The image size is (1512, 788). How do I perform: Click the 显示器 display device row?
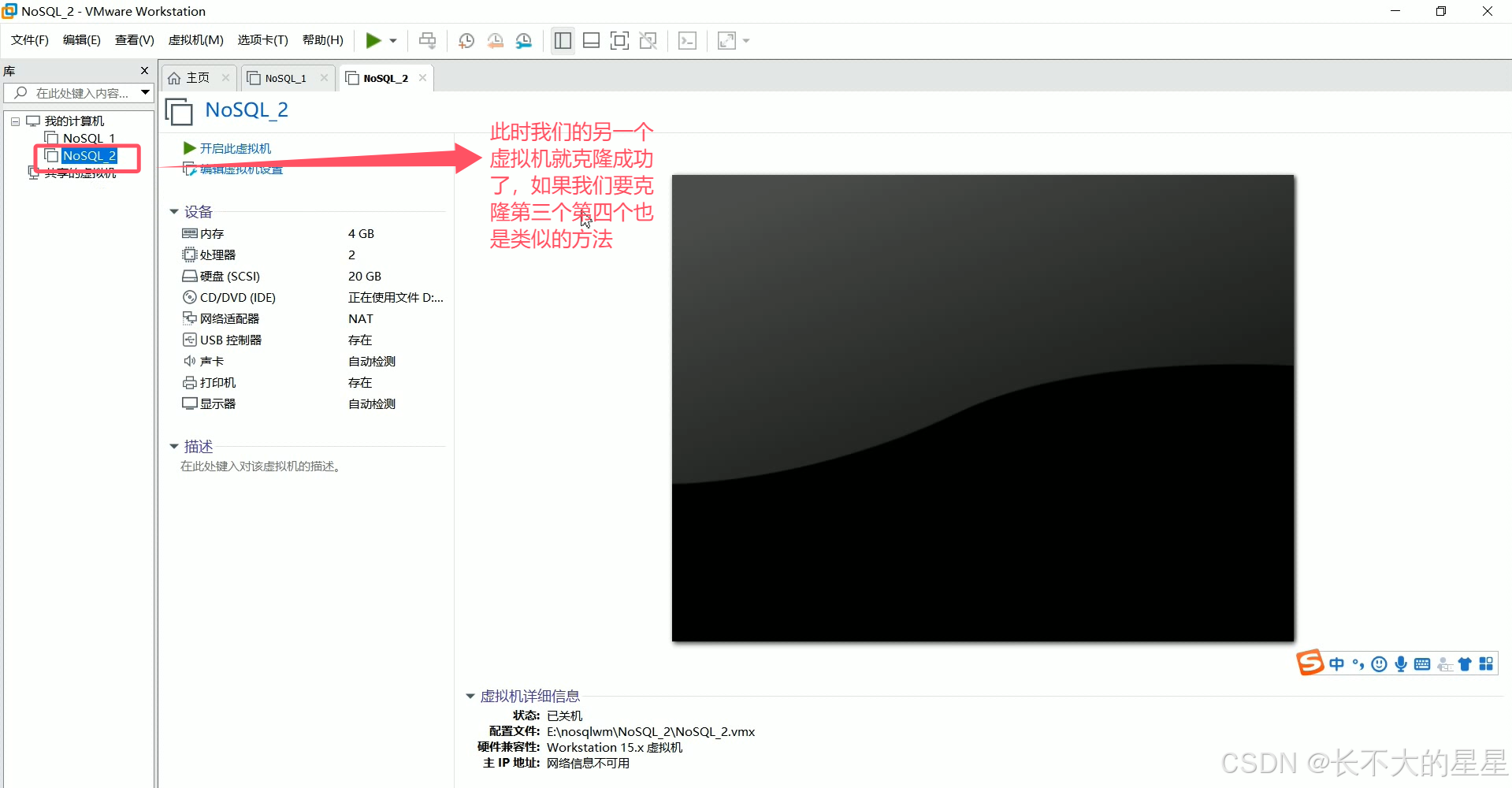(x=312, y=404)
